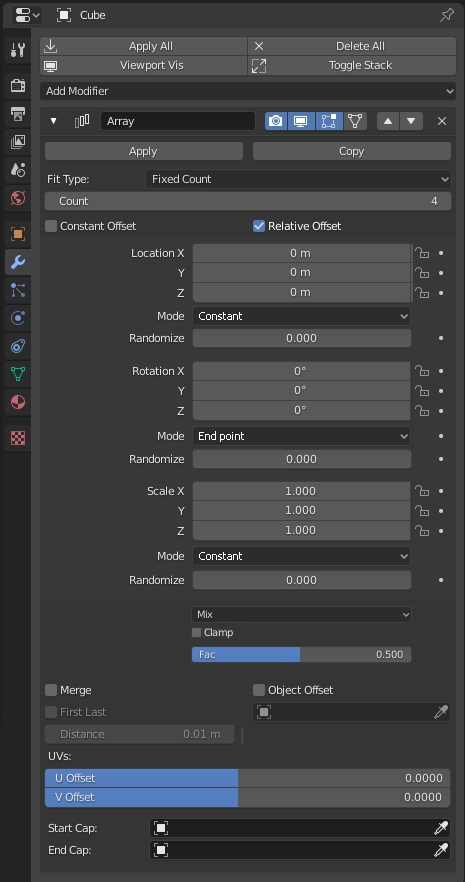Screen dimensions: 465x882
Task: Click the Location X field
Action: click(x=301, y=253)
